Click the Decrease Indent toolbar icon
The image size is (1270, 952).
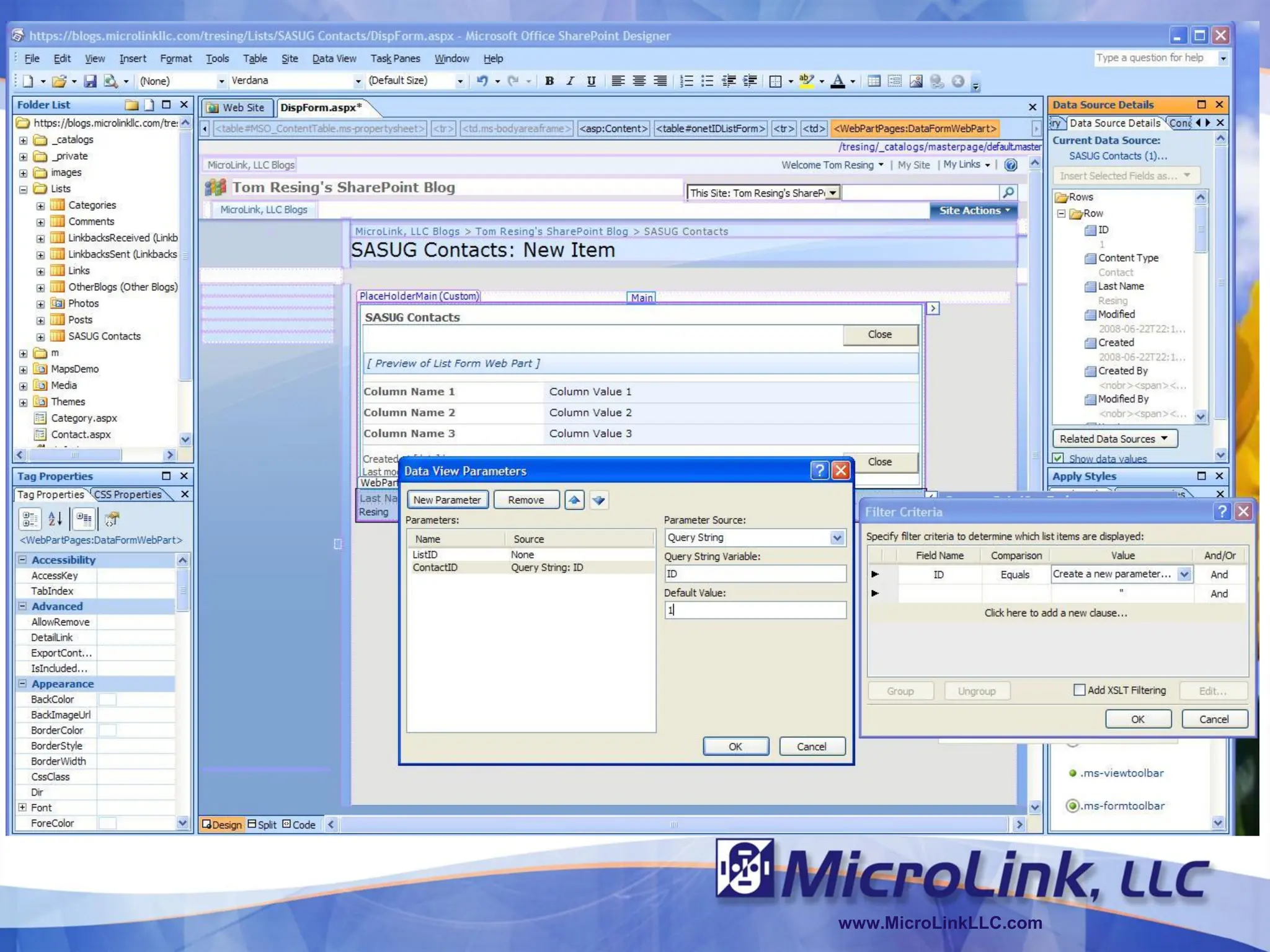pyautogui.click(x=729, y=81)
